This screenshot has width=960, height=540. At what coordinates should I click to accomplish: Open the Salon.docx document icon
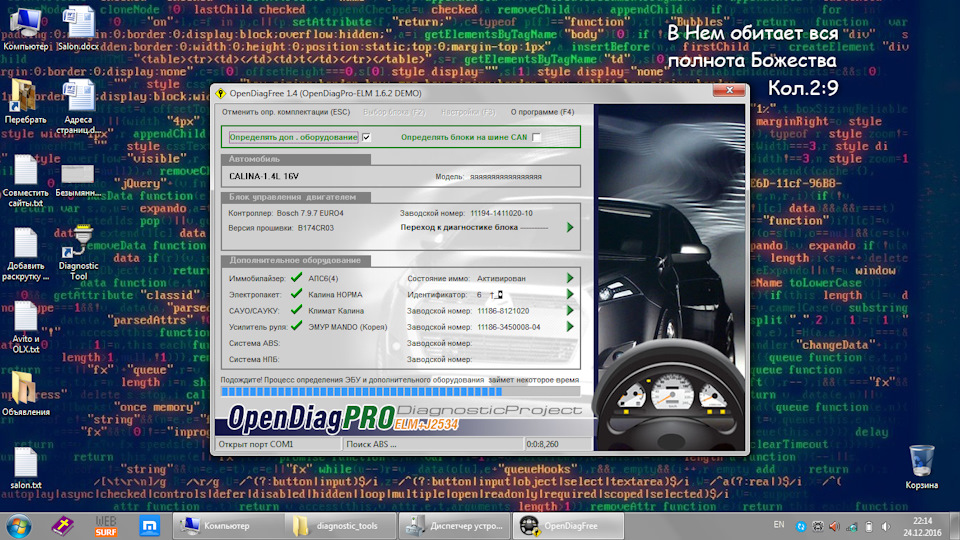point(78,28)
